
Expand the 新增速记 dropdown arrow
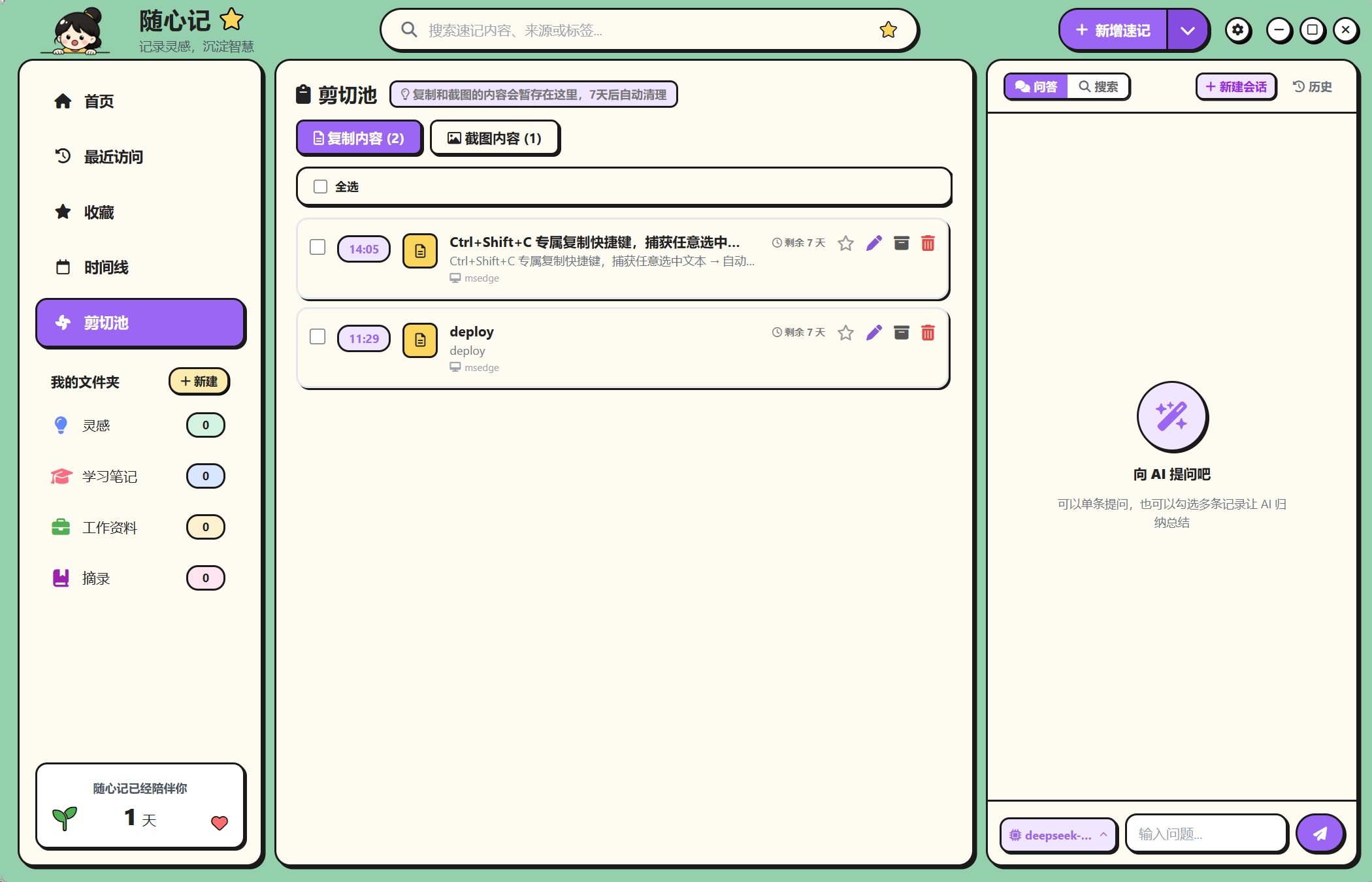click(1188, 30)
